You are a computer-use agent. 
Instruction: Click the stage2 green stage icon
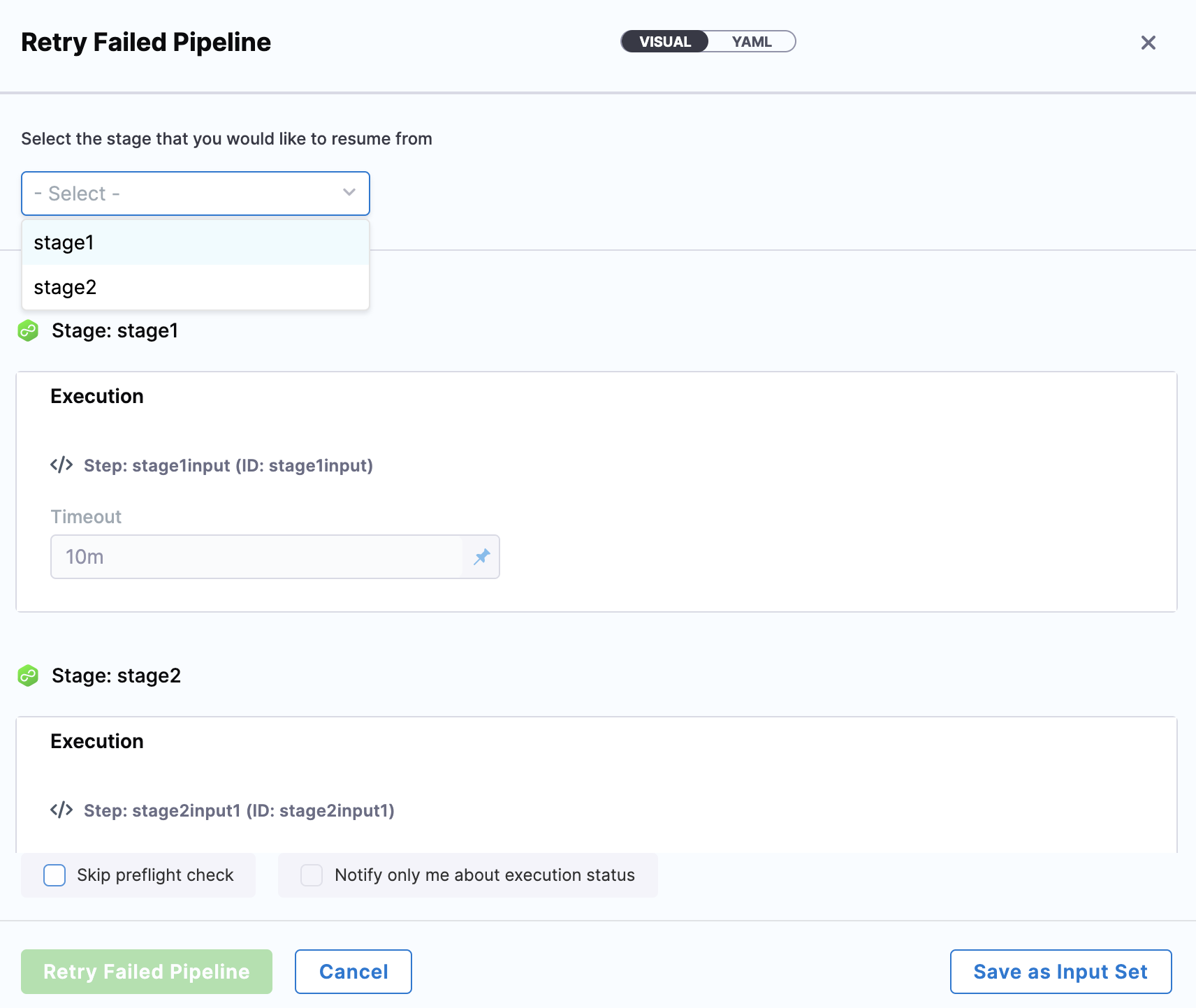(28, 675)
